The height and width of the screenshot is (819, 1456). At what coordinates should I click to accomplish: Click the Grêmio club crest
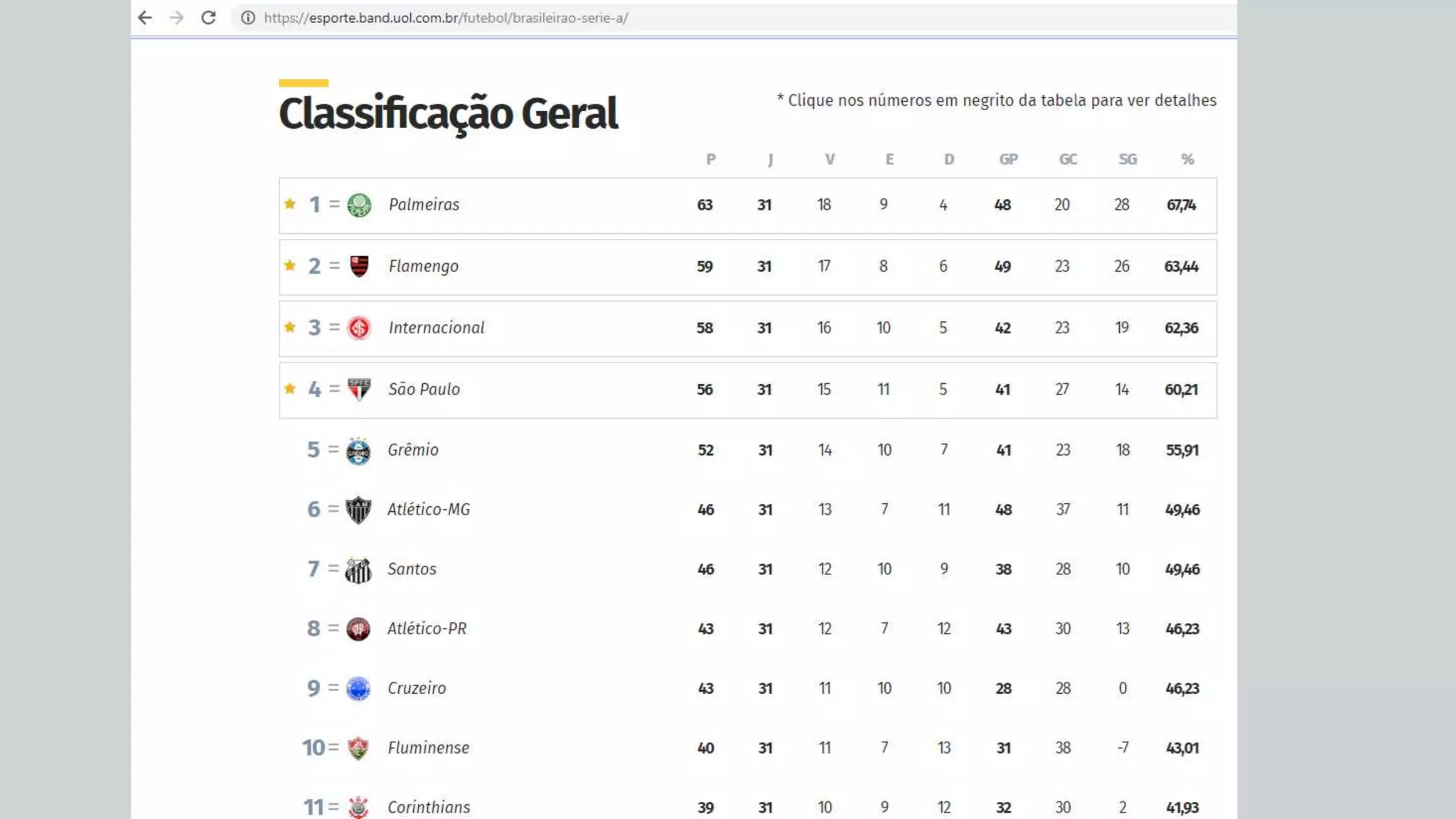coord(358,451)
